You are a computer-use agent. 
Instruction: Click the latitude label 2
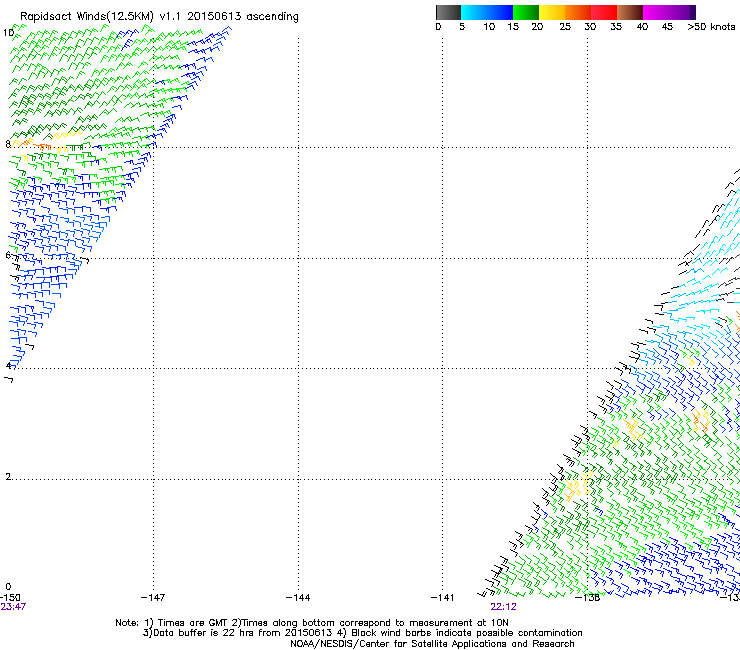8,477
